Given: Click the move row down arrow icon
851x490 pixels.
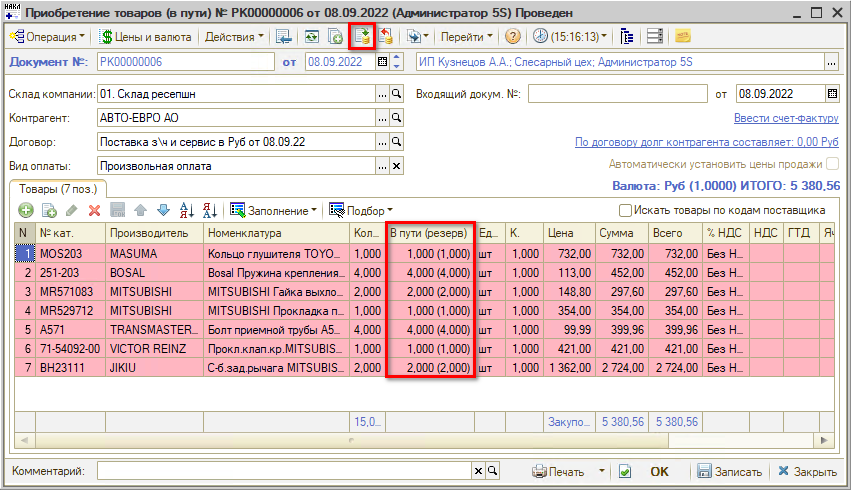Looking at the screenshot, I should [163, 210].
